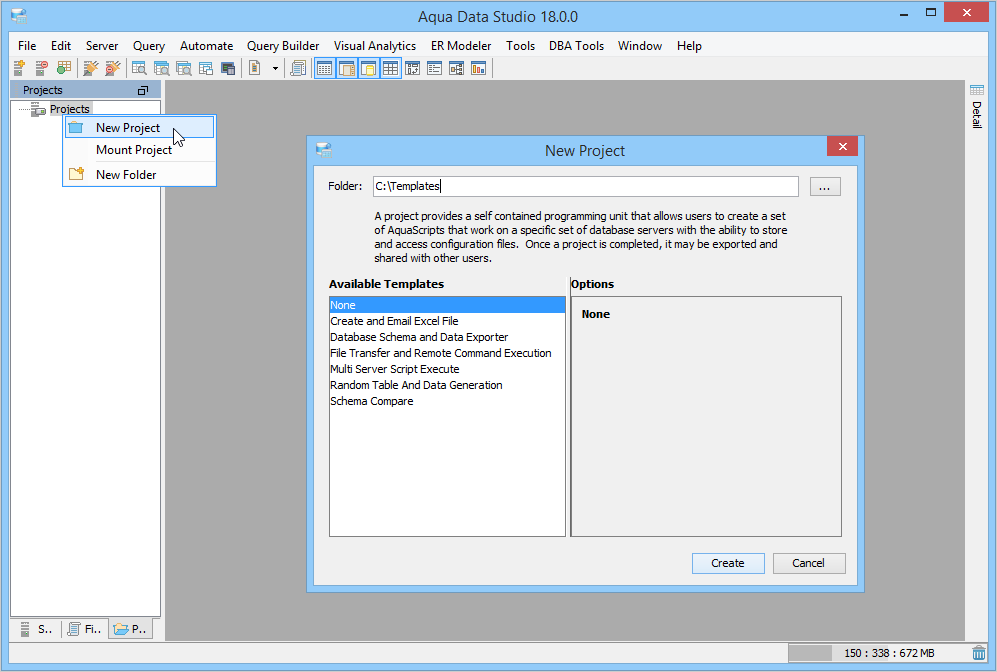The width and height of the screenshot is (997, 672).
Task: Open the Query Builder menu
Action: pyautogui.click(x=283, y=46)
